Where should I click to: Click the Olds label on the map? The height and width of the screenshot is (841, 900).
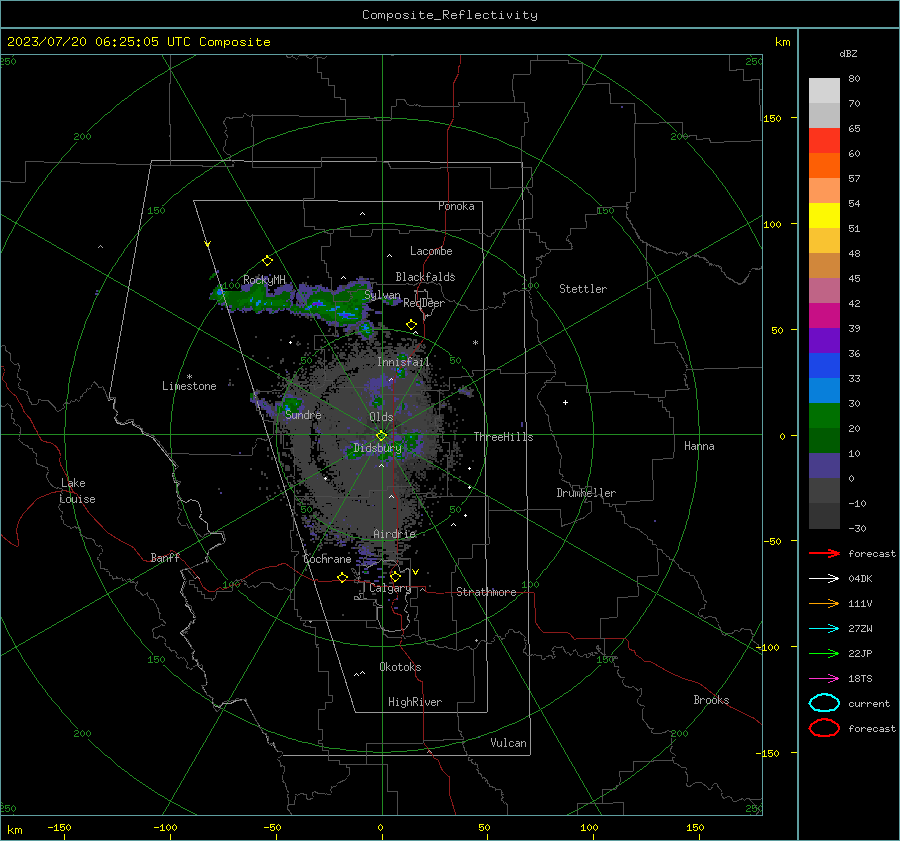[381, 417]
